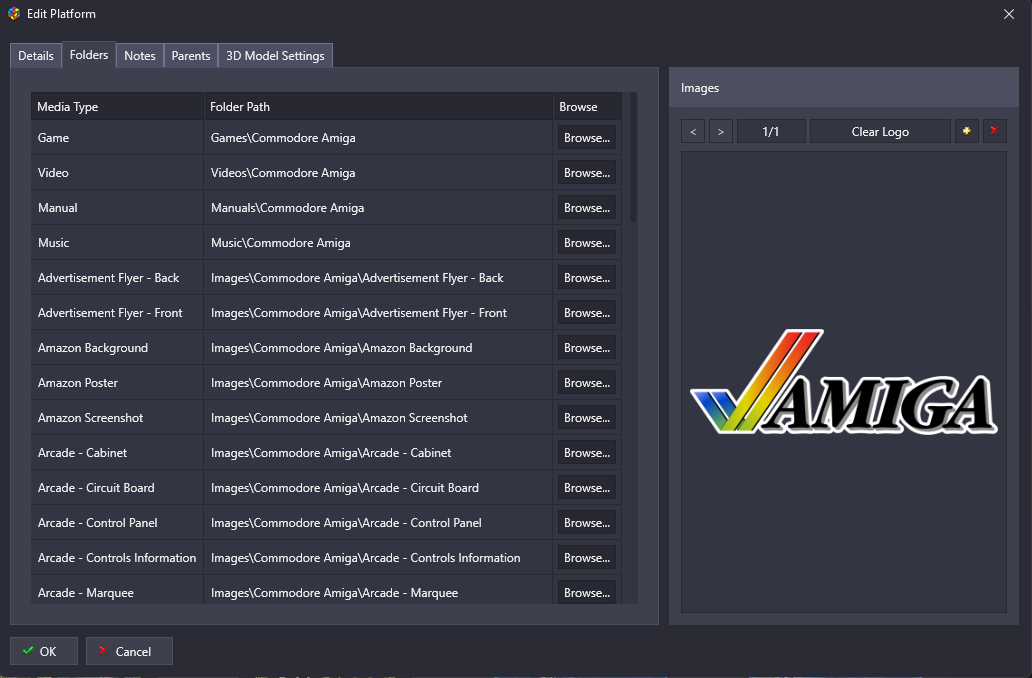Click the folders list vertical scrollbar

coord(633,157)
